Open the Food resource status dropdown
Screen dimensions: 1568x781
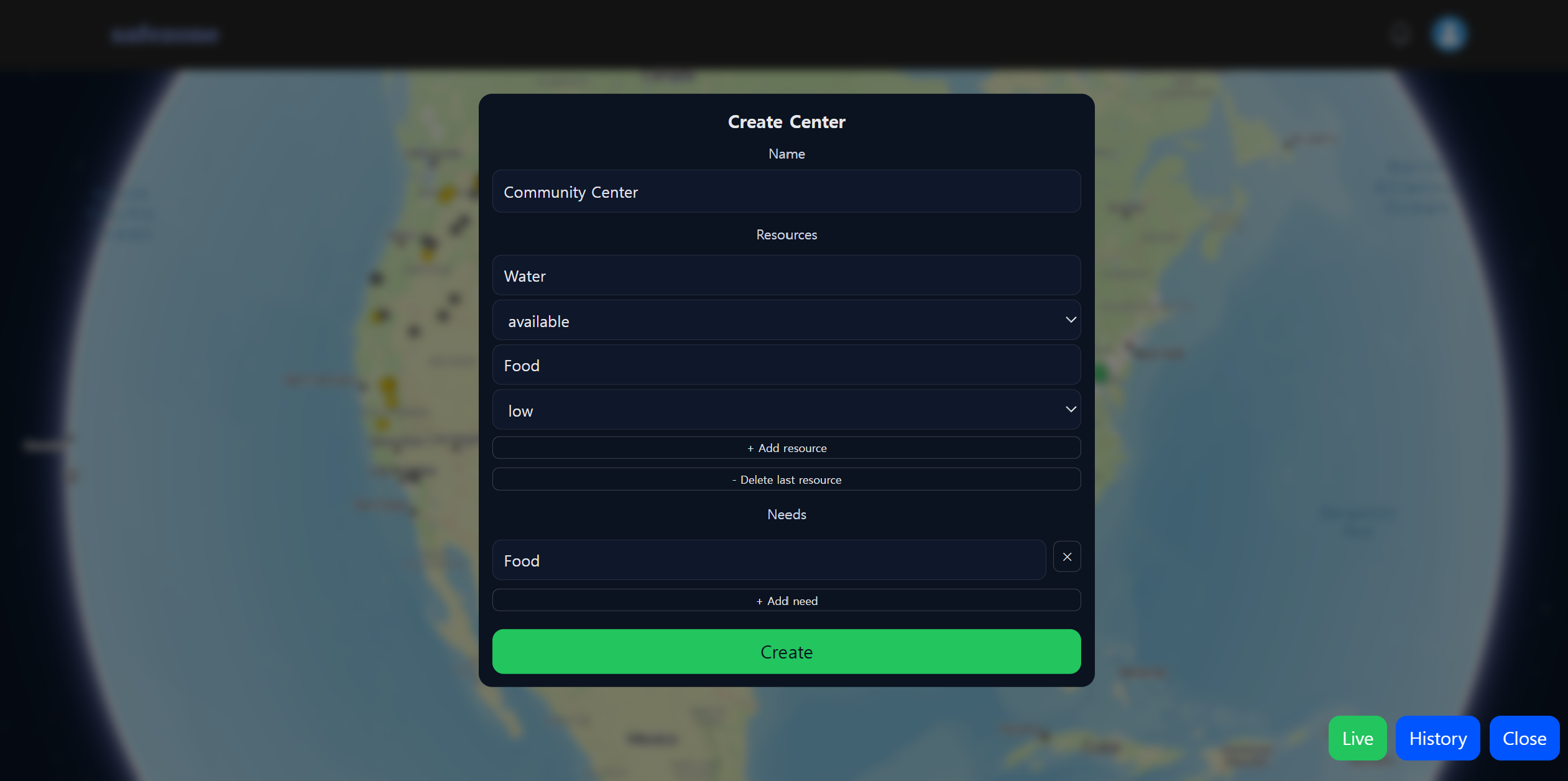pos(786,410)
